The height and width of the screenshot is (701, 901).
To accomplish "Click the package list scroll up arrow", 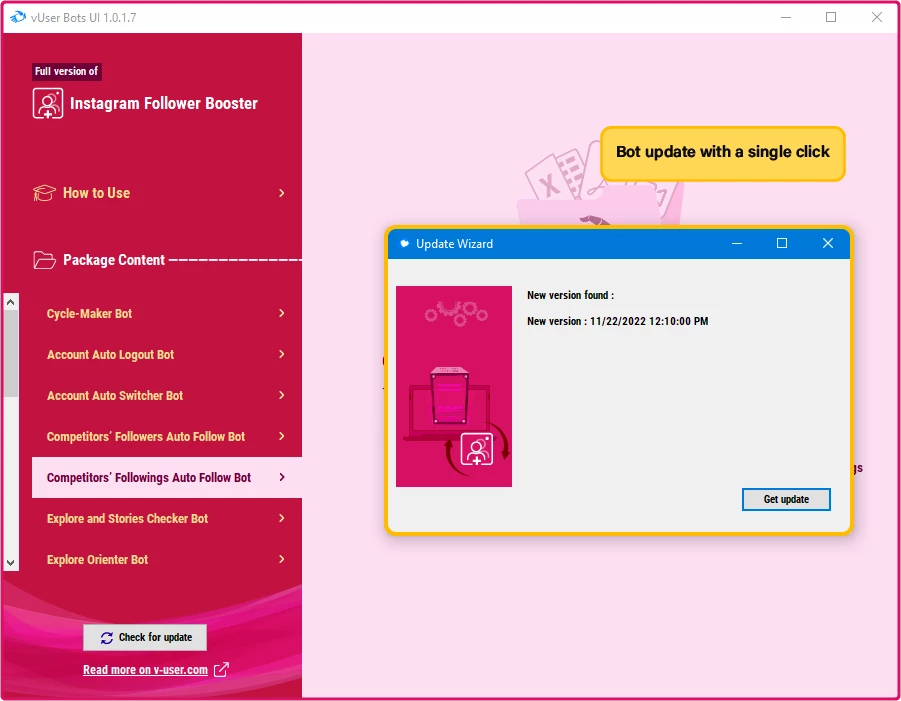I will (10, 302).
